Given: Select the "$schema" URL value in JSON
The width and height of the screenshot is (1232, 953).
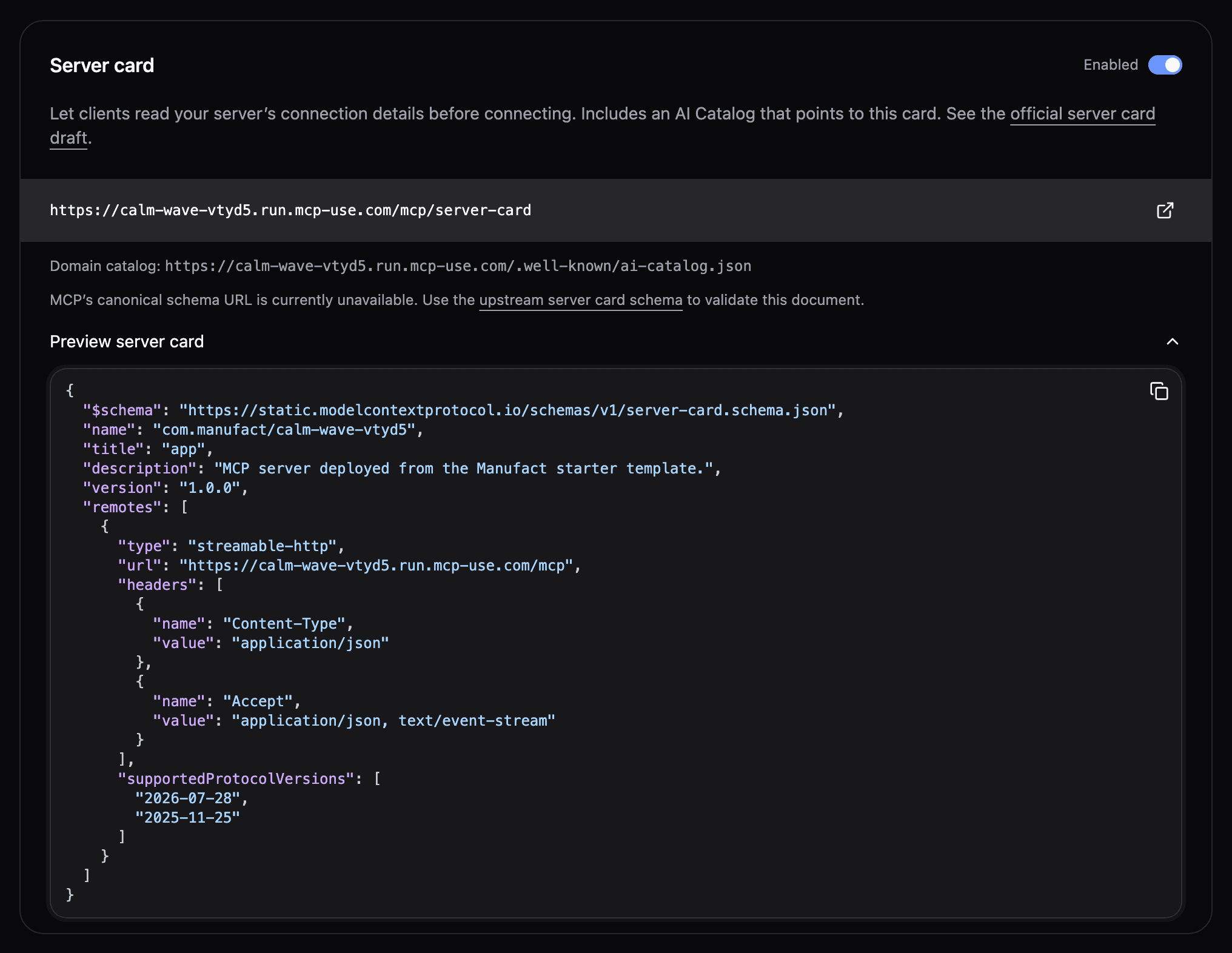Looking at the screenshot, I should click(507, 410).
